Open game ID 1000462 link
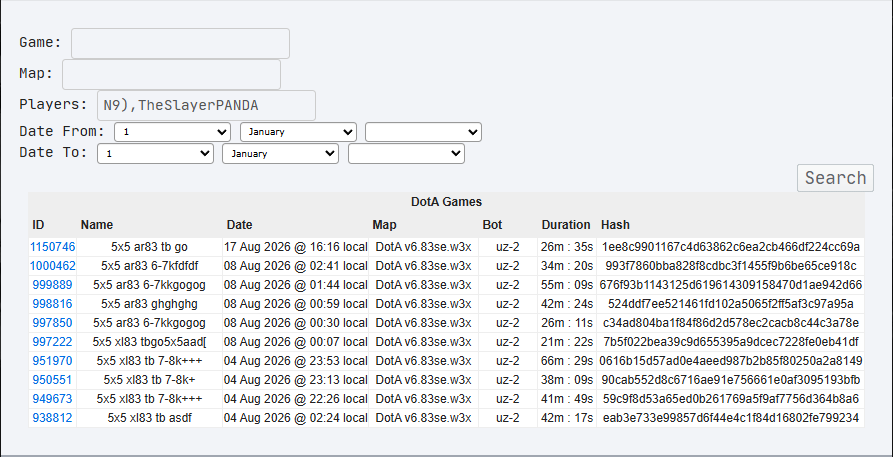Viewport: 893px width, 457px height. coord(52,266)
